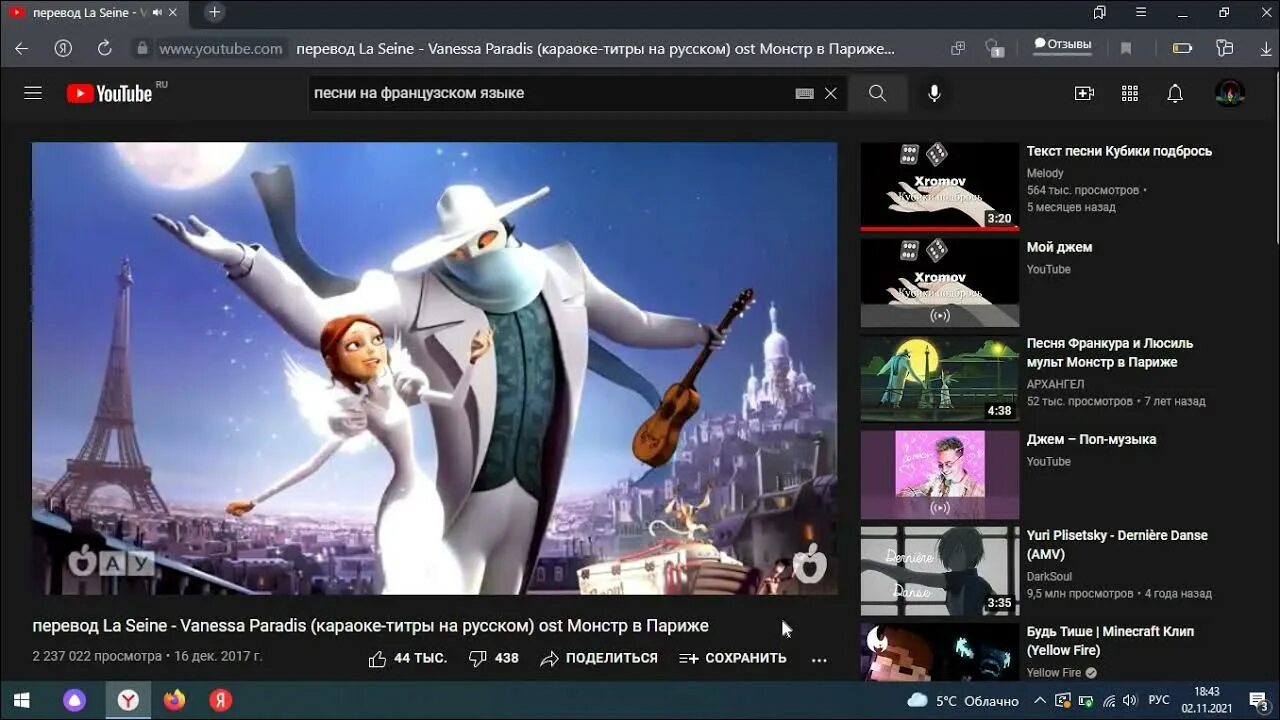
Task: Click the magnifier search button
Action: pos(877,93)
